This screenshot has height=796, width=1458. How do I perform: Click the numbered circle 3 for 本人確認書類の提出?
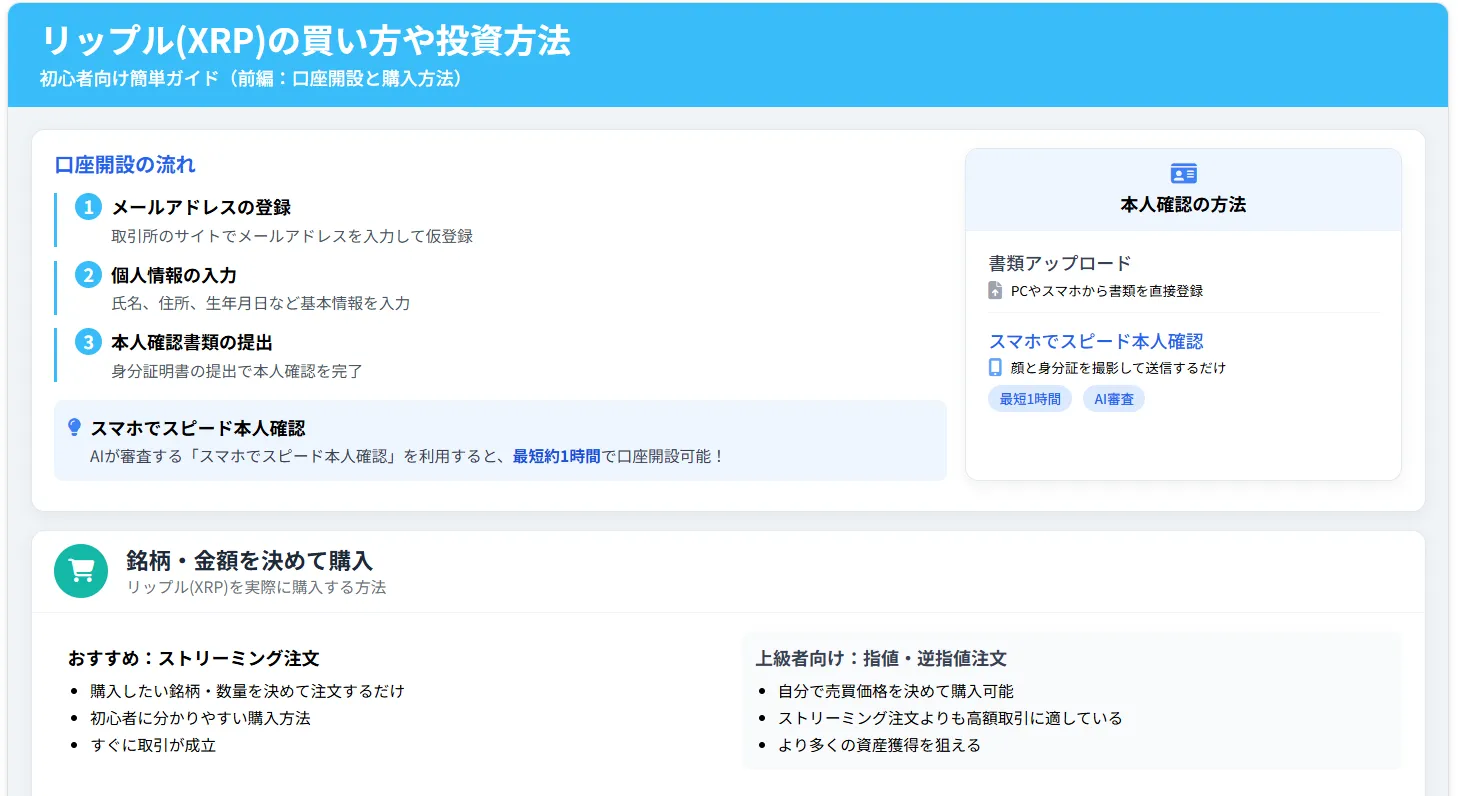(88, 342)
